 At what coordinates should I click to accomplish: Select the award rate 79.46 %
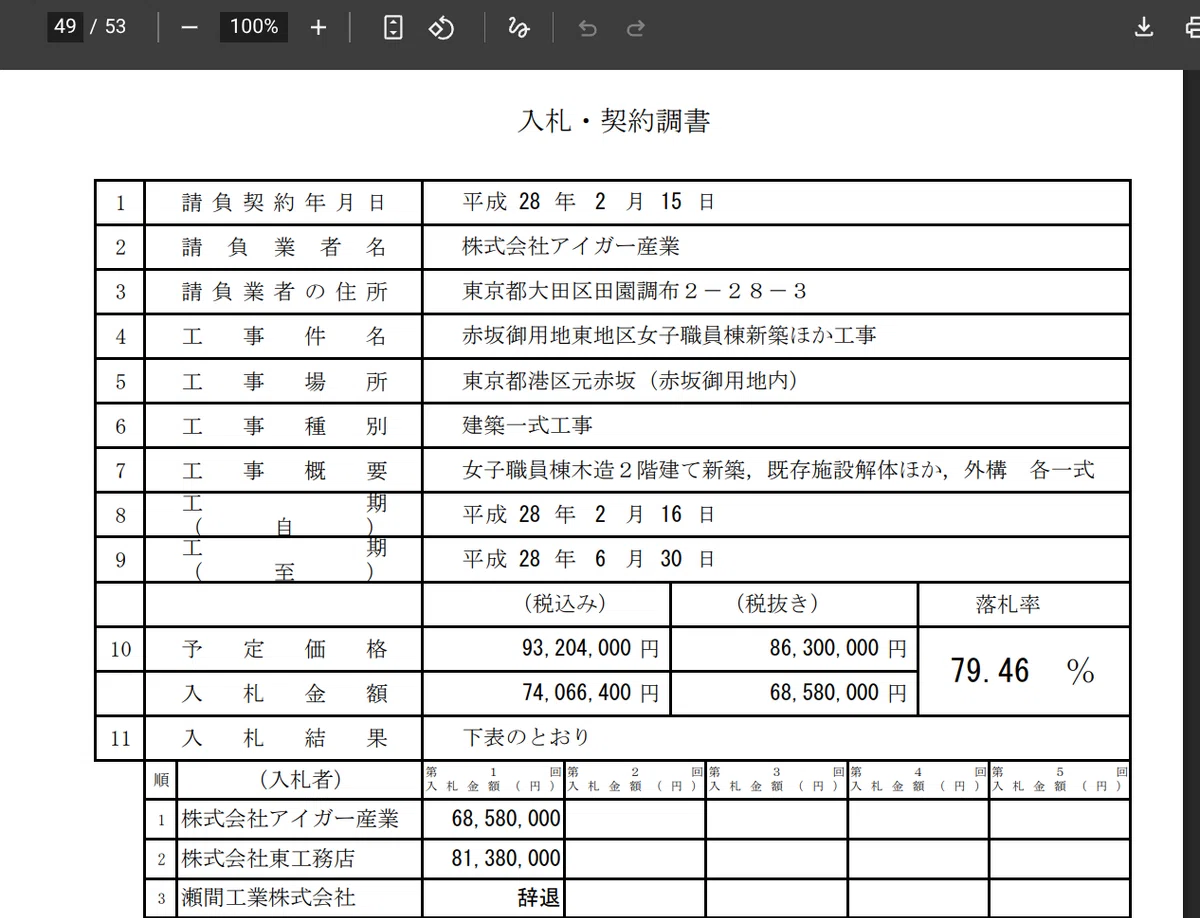pyautogui.click(x=1023, y=671)
